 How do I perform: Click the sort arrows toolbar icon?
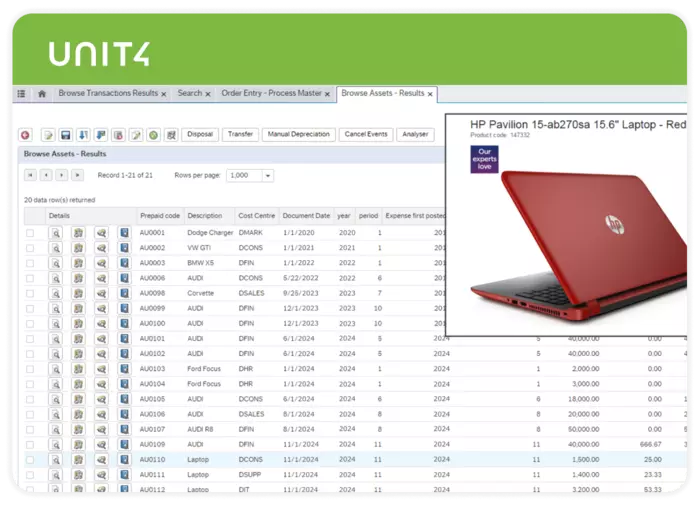tap(83, 135)
